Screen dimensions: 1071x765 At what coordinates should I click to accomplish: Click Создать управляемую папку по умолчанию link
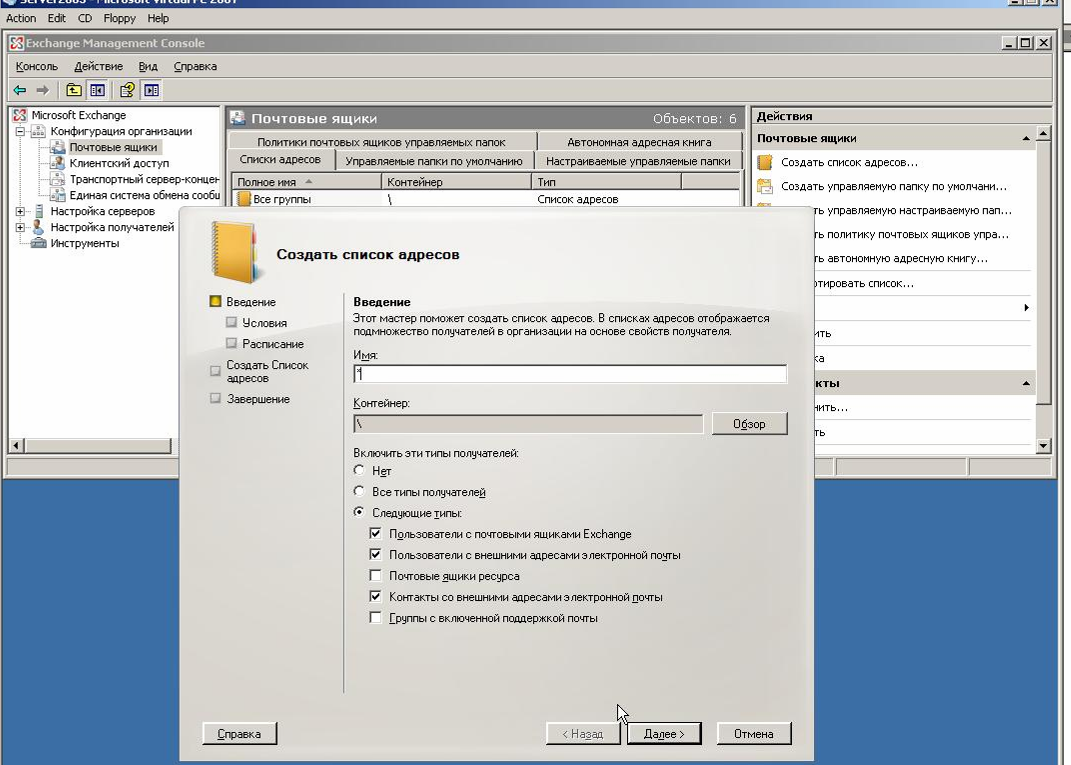(893, 186)
